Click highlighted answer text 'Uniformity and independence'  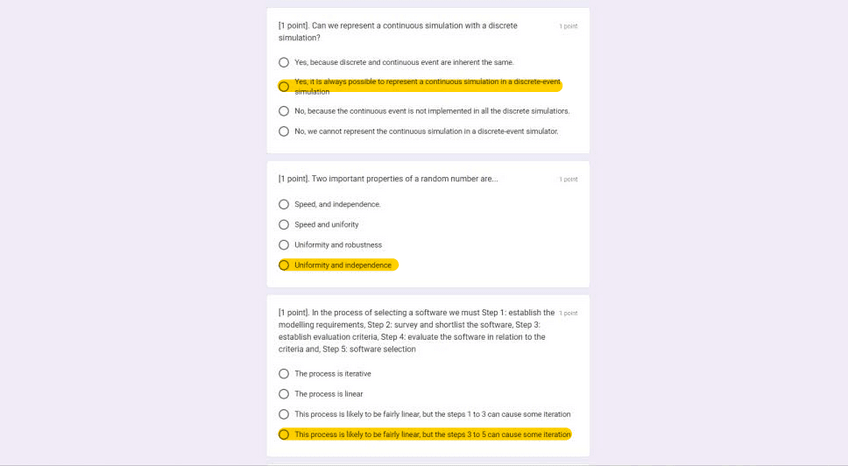point(343,265)
